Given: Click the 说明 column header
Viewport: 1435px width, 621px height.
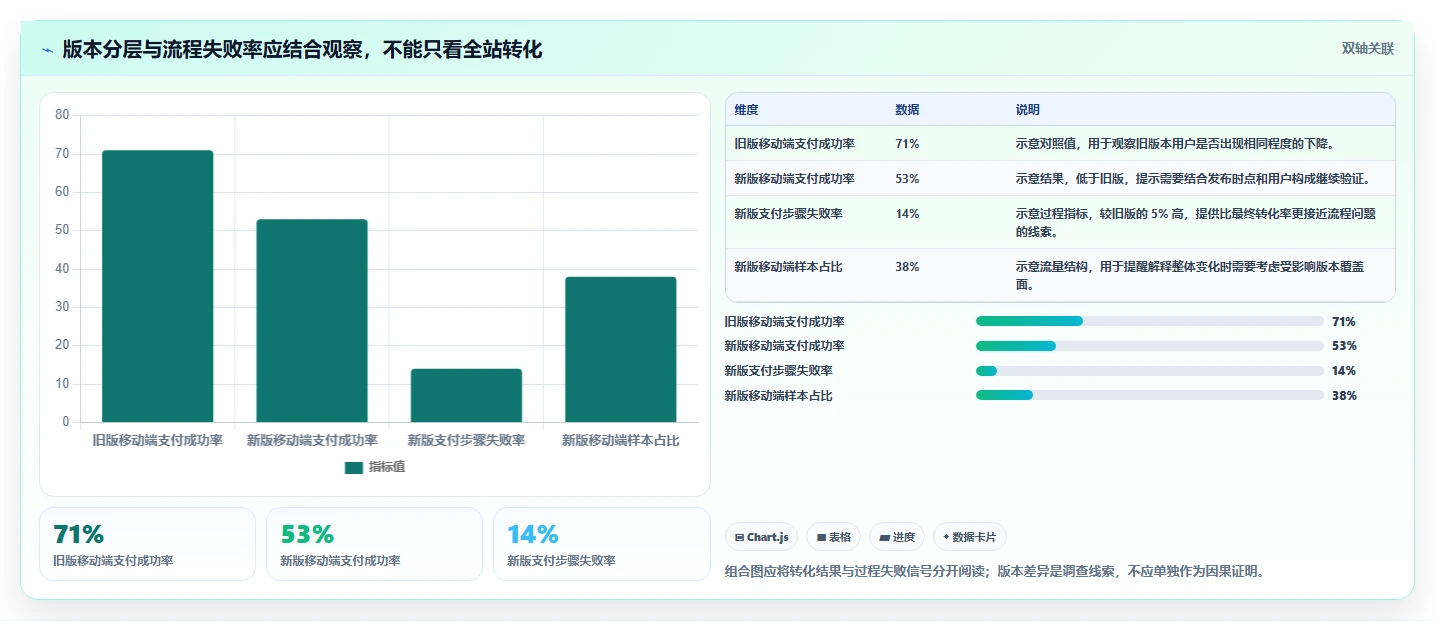Looking at the screenshot, I should click(x=1027, y=110).
